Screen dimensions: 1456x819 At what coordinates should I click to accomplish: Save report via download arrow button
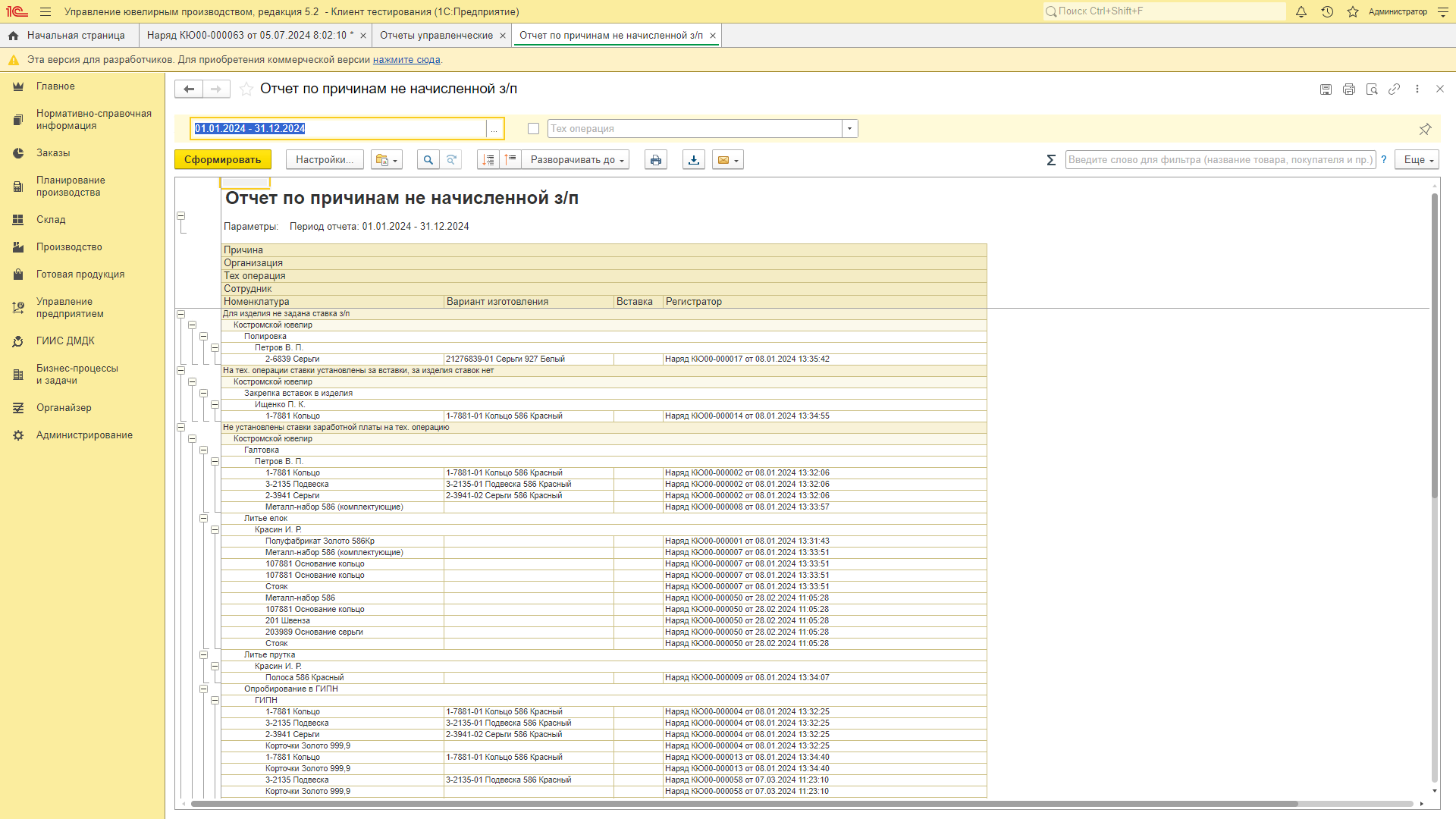(694, 160)
